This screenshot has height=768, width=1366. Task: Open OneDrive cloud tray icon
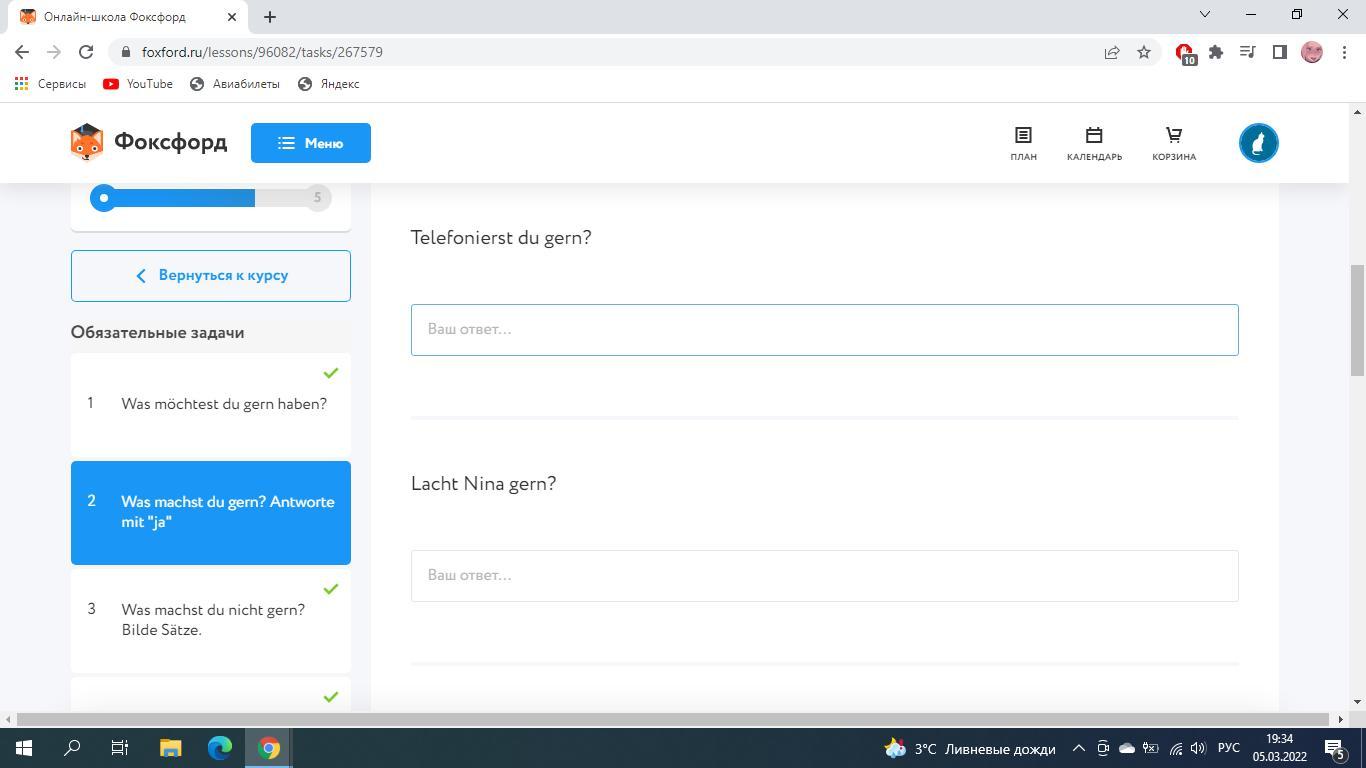coord(1127,748)
